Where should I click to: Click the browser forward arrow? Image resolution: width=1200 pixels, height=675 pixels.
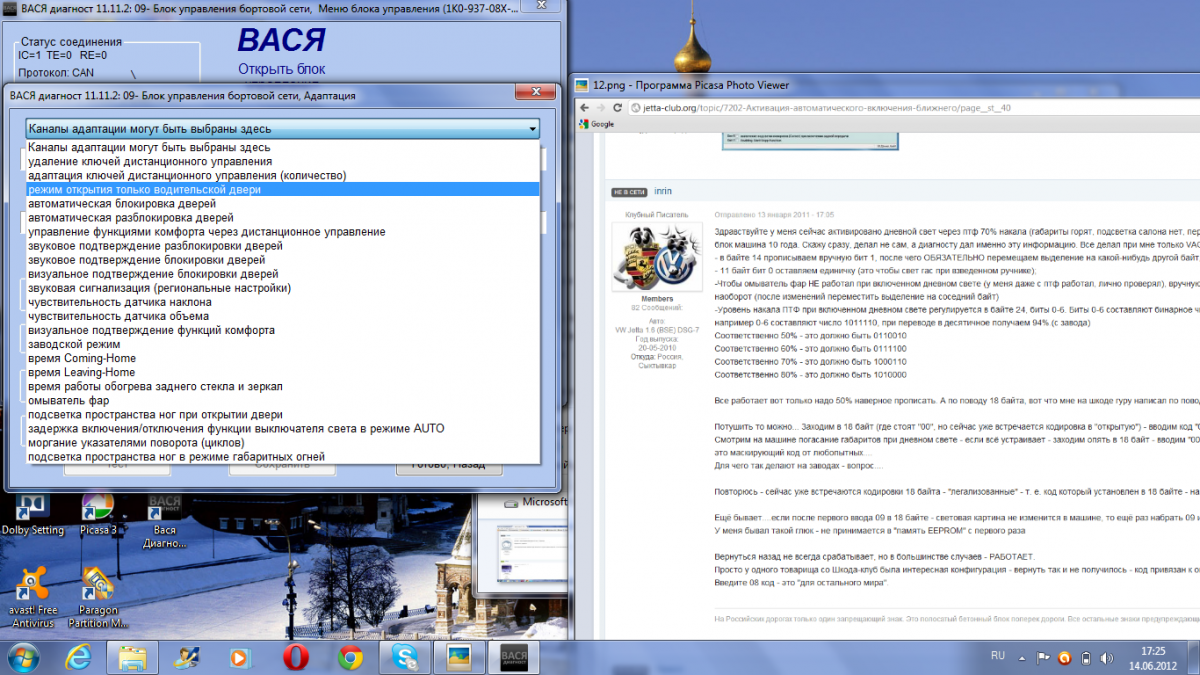(x=601, y=107)
